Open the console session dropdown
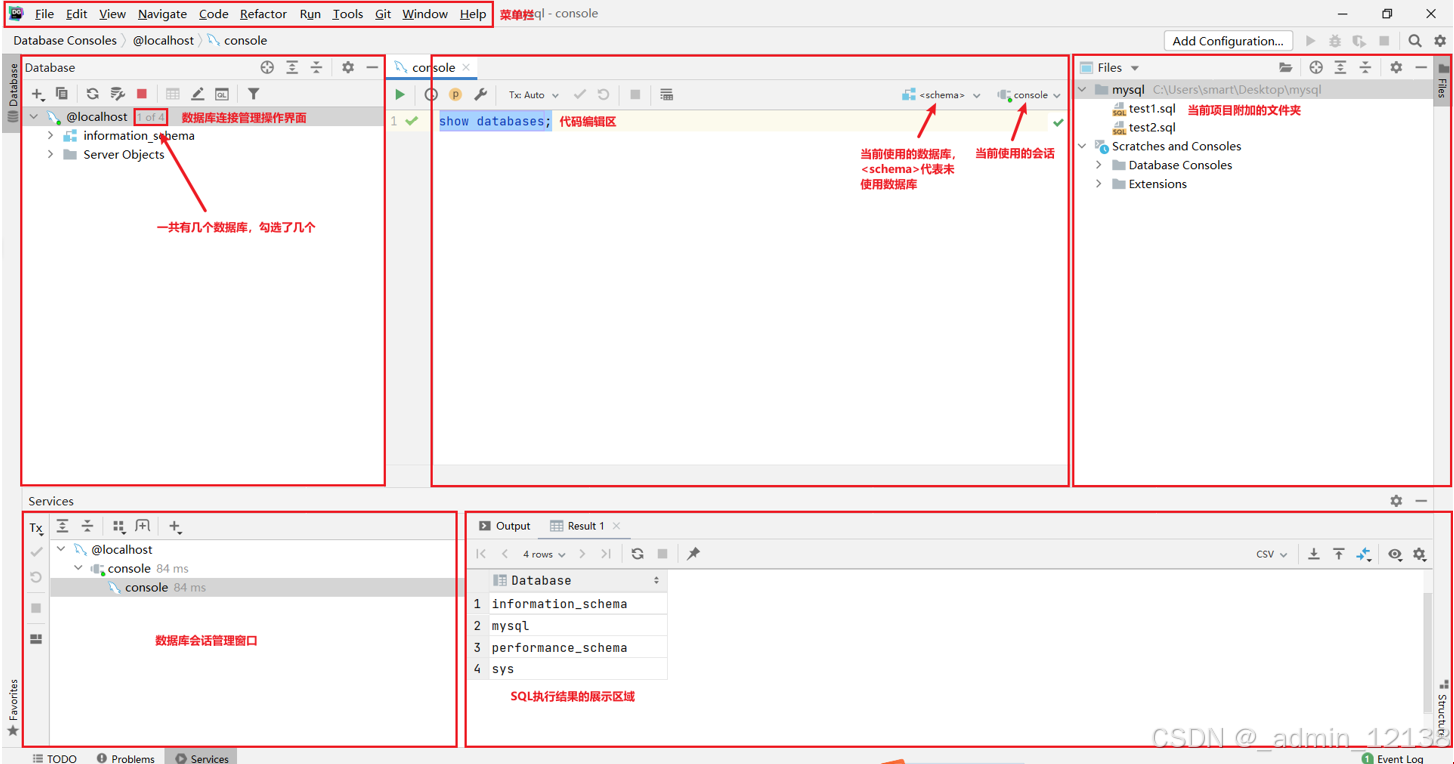The height and width of the screenshot is (764, 1454). [x=1029, y=95]
